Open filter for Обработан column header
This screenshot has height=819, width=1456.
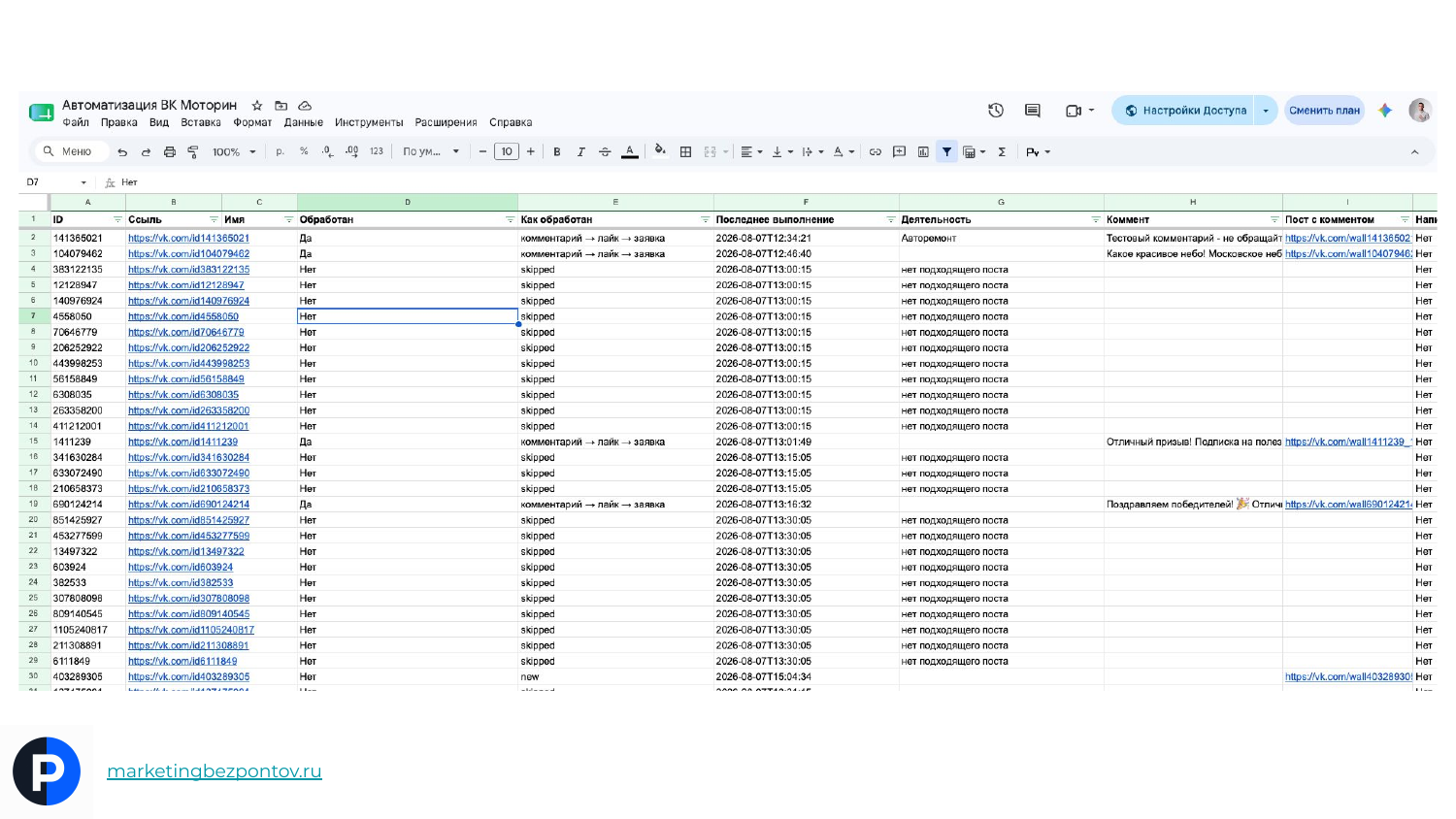[x=510, y=220]
